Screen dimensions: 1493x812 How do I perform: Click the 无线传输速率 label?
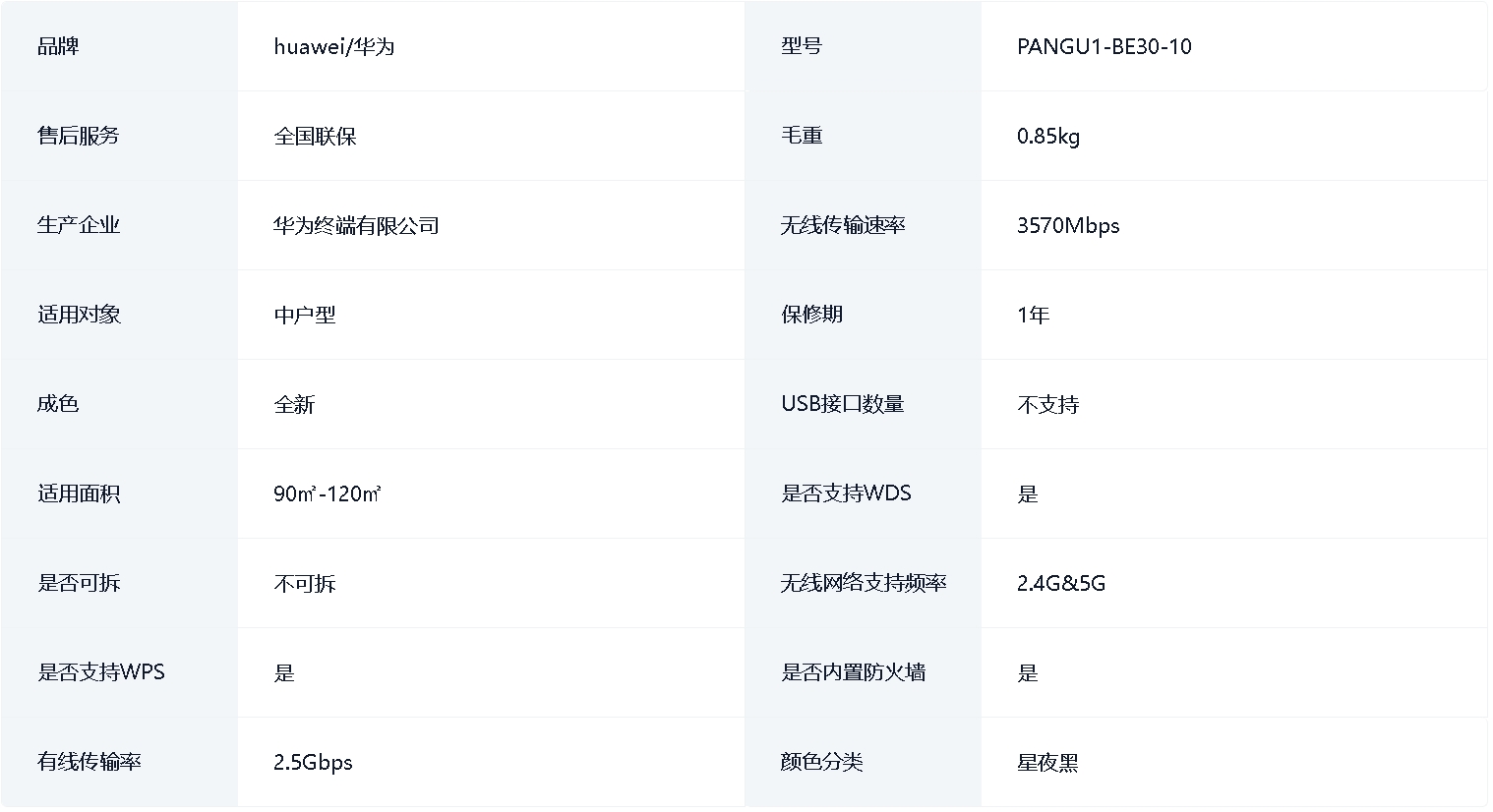842,225
